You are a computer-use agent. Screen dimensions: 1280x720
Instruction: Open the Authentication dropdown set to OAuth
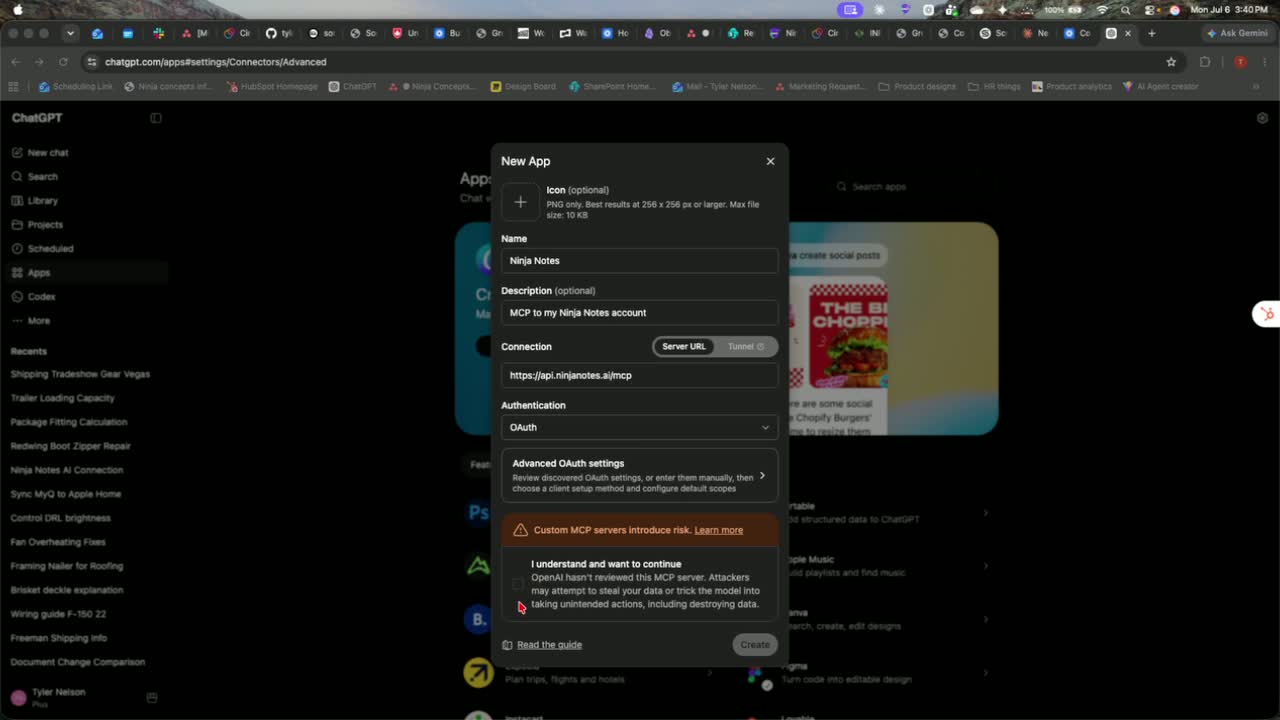point(640,427)
